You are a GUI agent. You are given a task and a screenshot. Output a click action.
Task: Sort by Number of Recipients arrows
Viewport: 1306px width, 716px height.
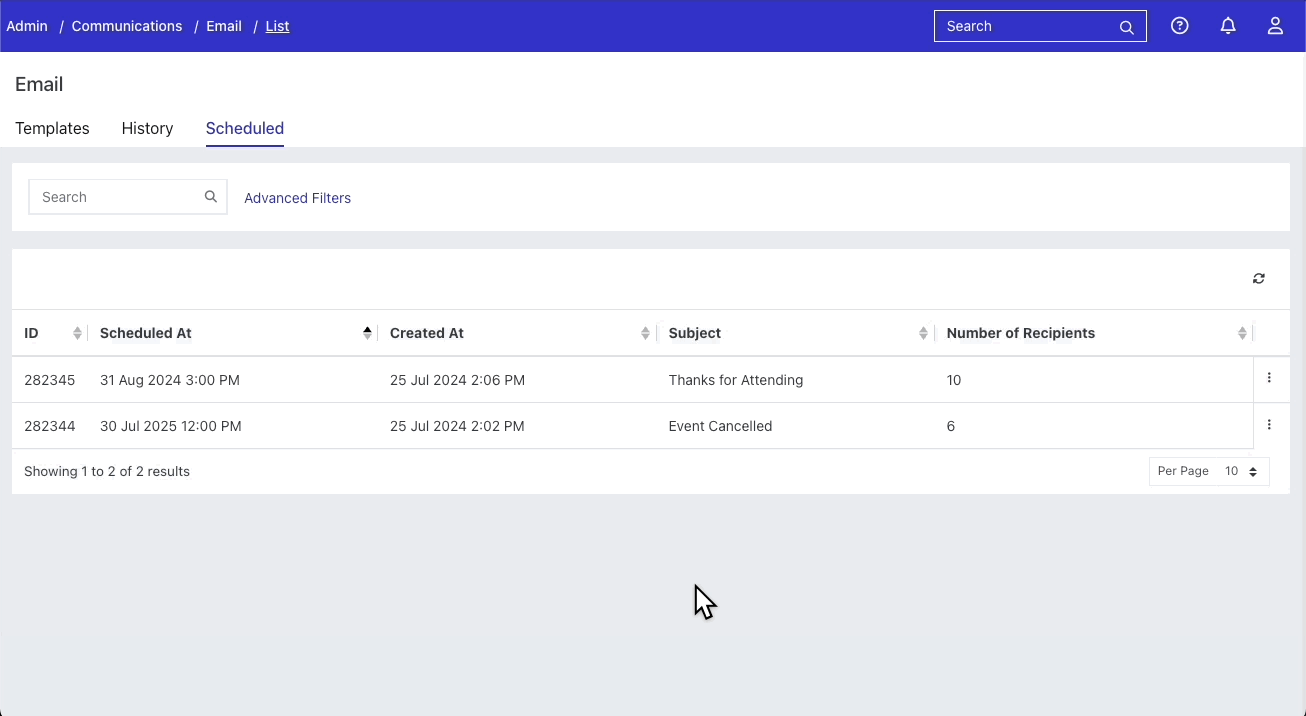point(1242,333)
